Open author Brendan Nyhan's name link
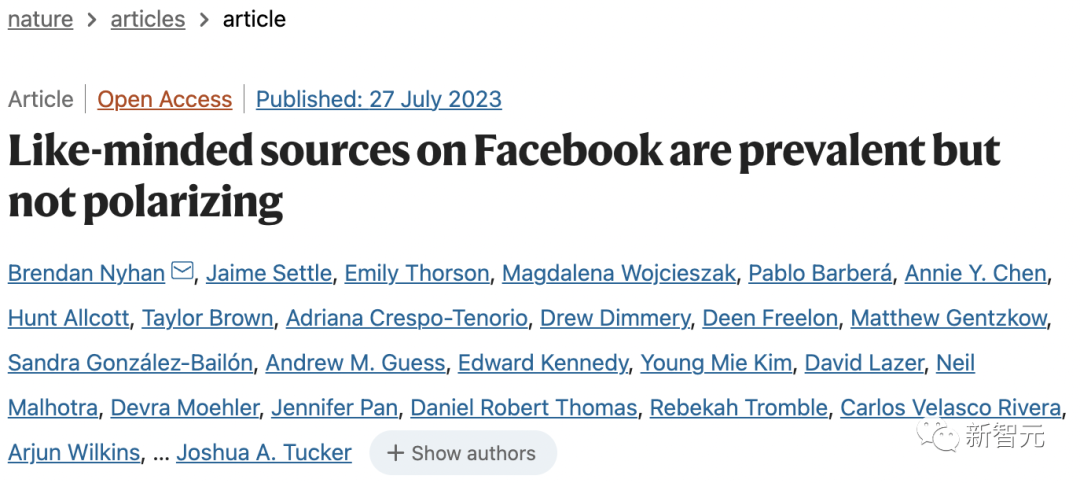 pos(86,274)
